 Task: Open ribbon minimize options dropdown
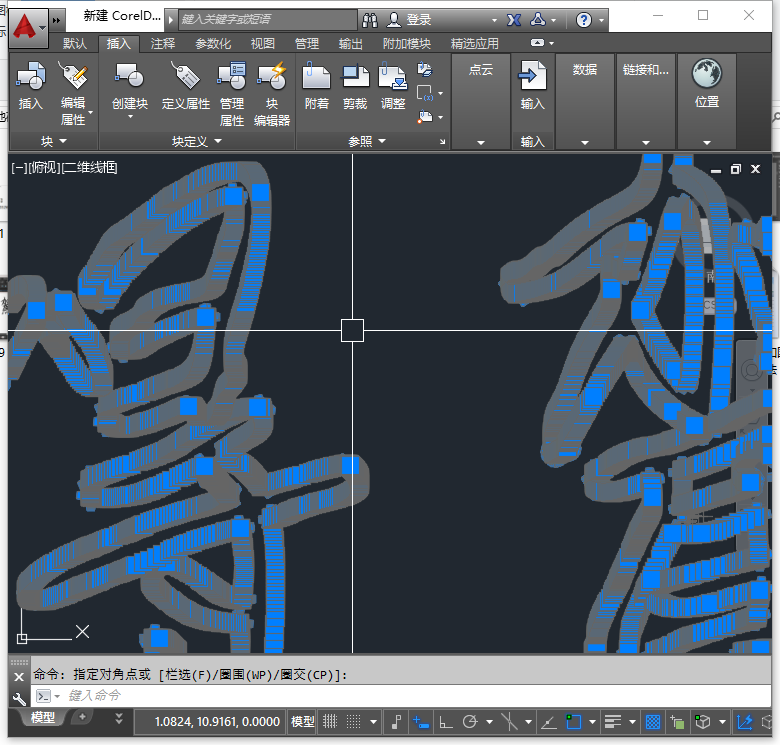pos(551,43)
